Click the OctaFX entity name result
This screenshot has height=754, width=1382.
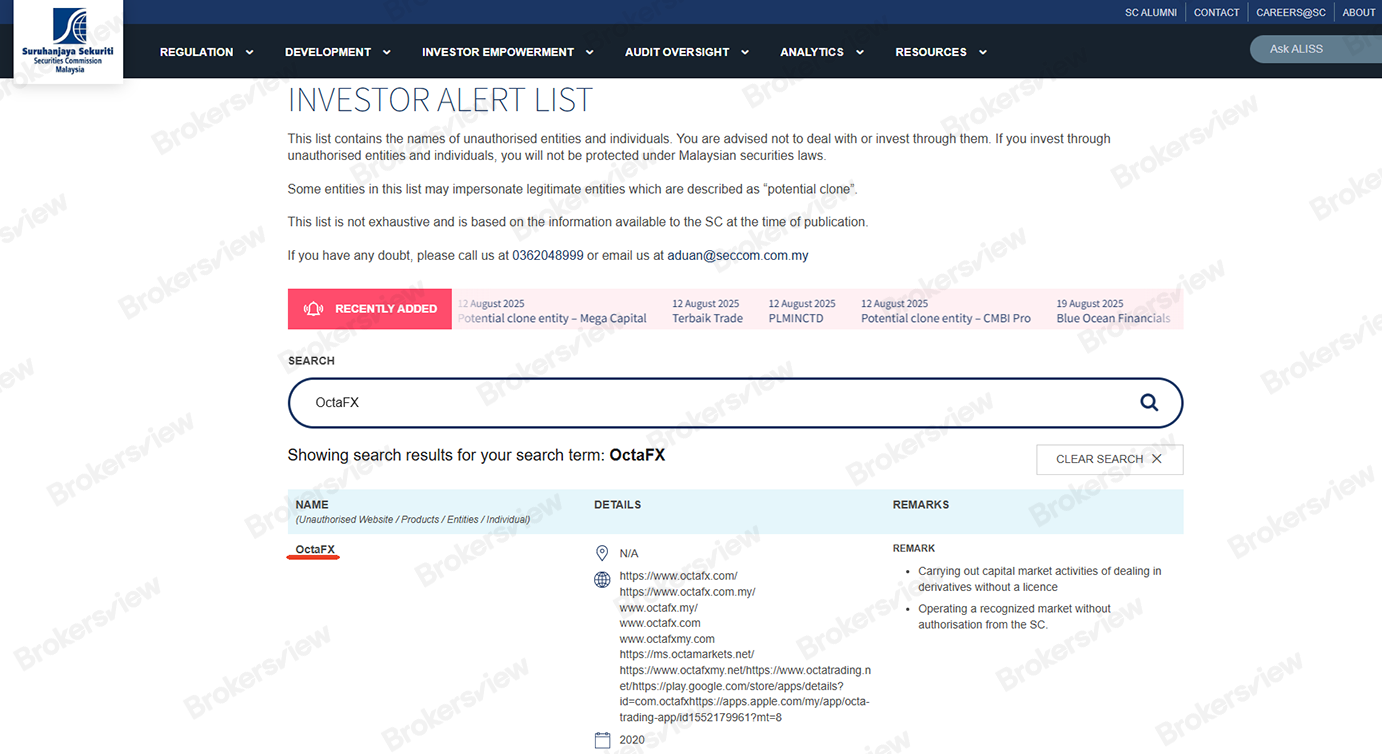[315, 550]
